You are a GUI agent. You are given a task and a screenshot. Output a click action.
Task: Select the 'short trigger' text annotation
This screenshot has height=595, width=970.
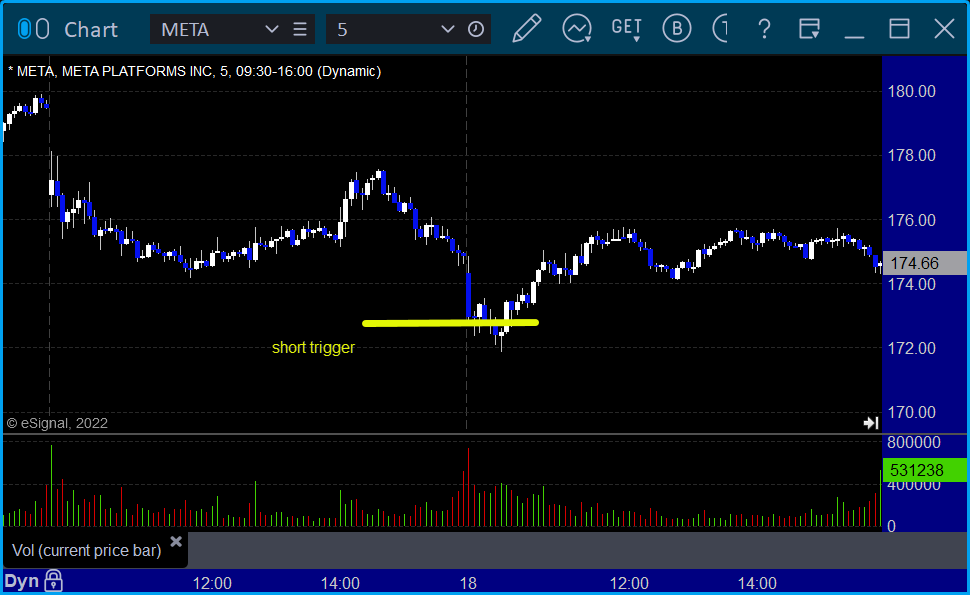click(x=313, y=348)
